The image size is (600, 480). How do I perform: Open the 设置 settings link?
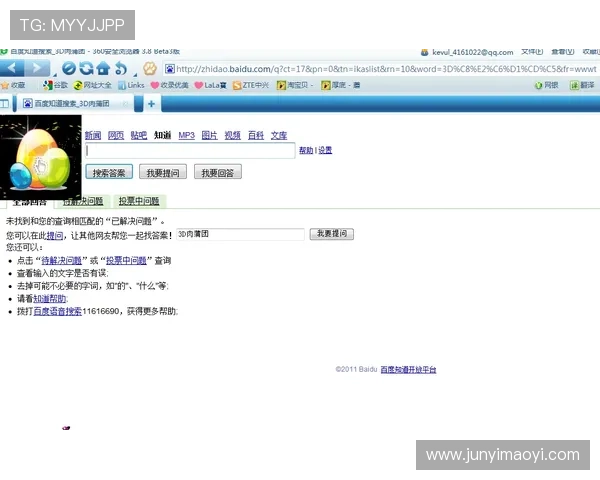tap(325, 150)
